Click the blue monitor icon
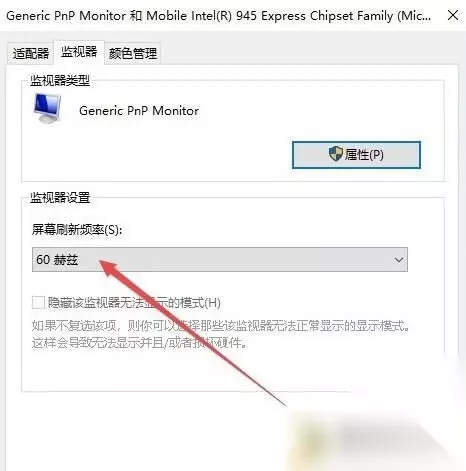This screenshot has height=471, width=466. click(x=47, y=108)
